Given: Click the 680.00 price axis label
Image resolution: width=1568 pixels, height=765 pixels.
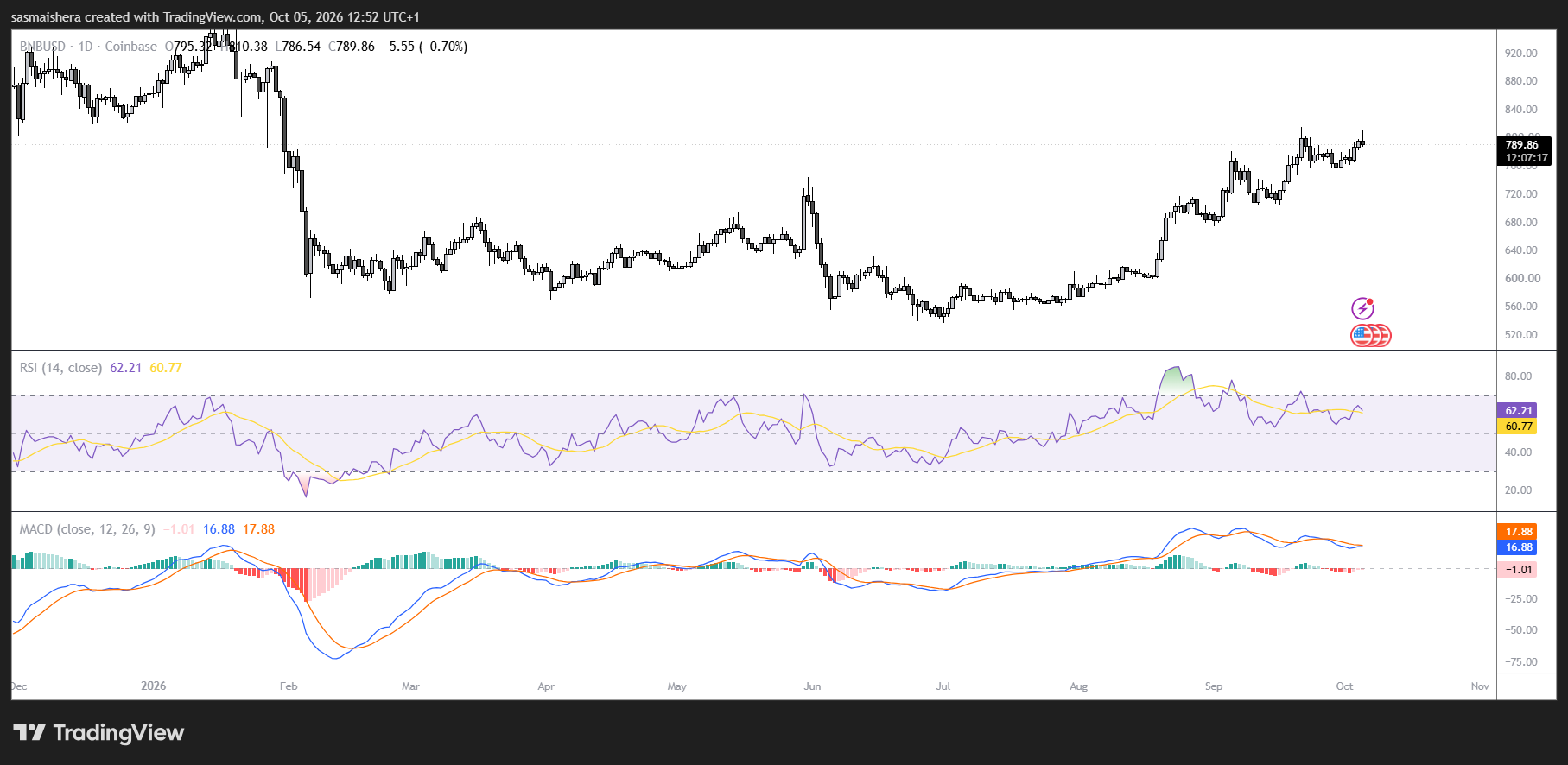Looking at the screenshot, I should pyautogui.click(x=1521, y=223).
